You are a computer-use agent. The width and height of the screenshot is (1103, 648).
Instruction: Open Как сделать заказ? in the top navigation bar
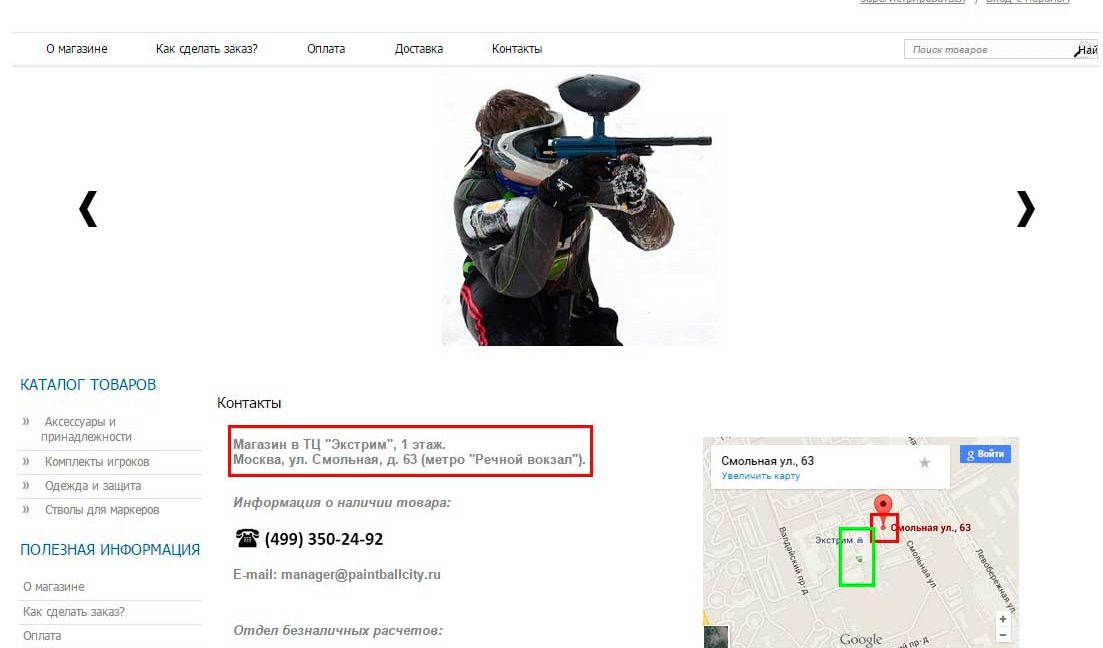point(207,49)
